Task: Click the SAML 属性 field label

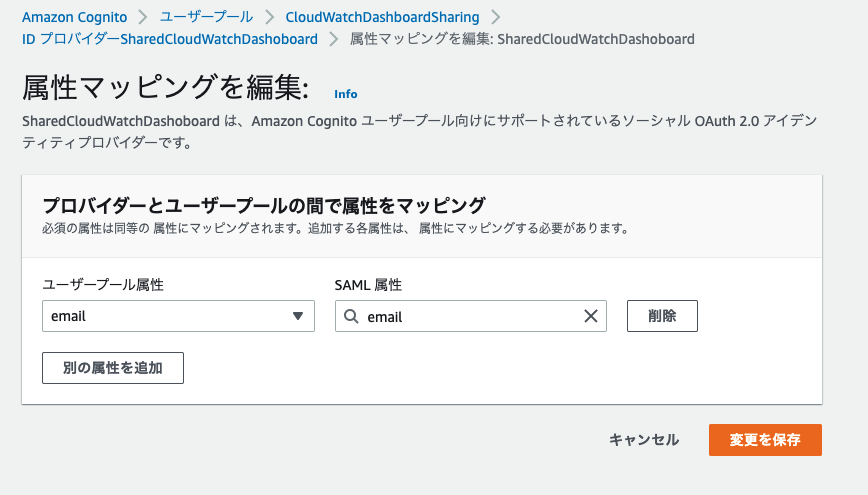Action: coord(368,285)
